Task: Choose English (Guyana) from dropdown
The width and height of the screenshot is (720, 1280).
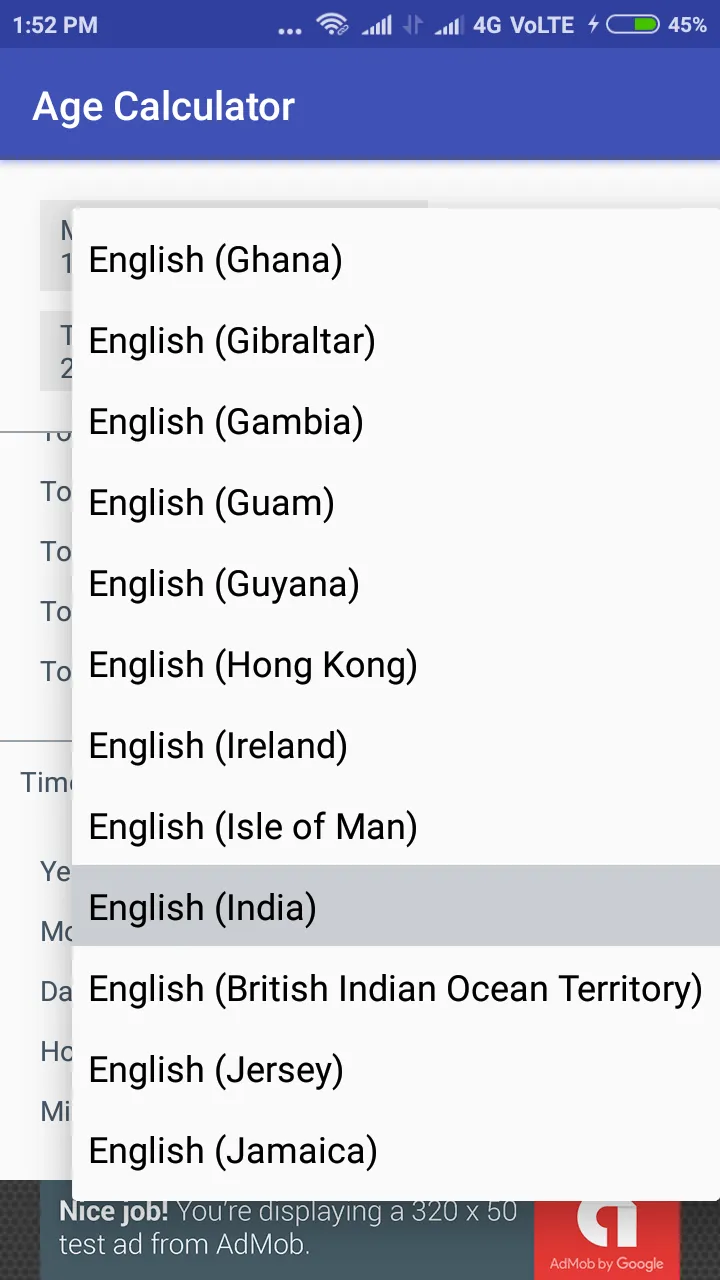Action: coord(396,584)
